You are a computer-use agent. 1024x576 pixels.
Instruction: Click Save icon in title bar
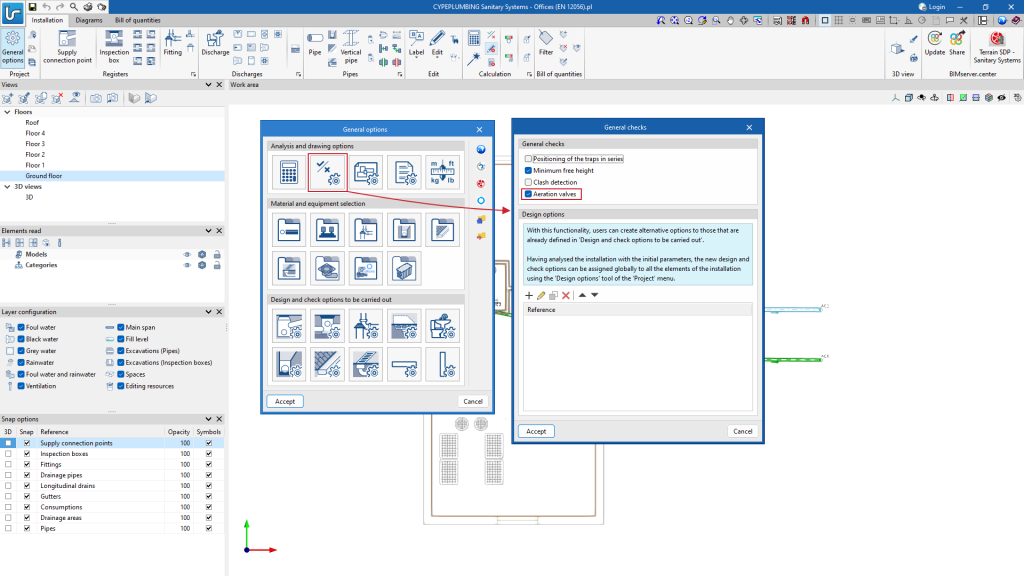(x=32, y=7)
